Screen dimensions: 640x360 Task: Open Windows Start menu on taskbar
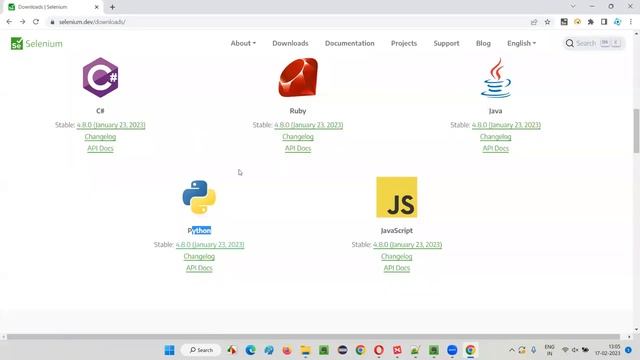pyautogui.click(x=169, y=350)
